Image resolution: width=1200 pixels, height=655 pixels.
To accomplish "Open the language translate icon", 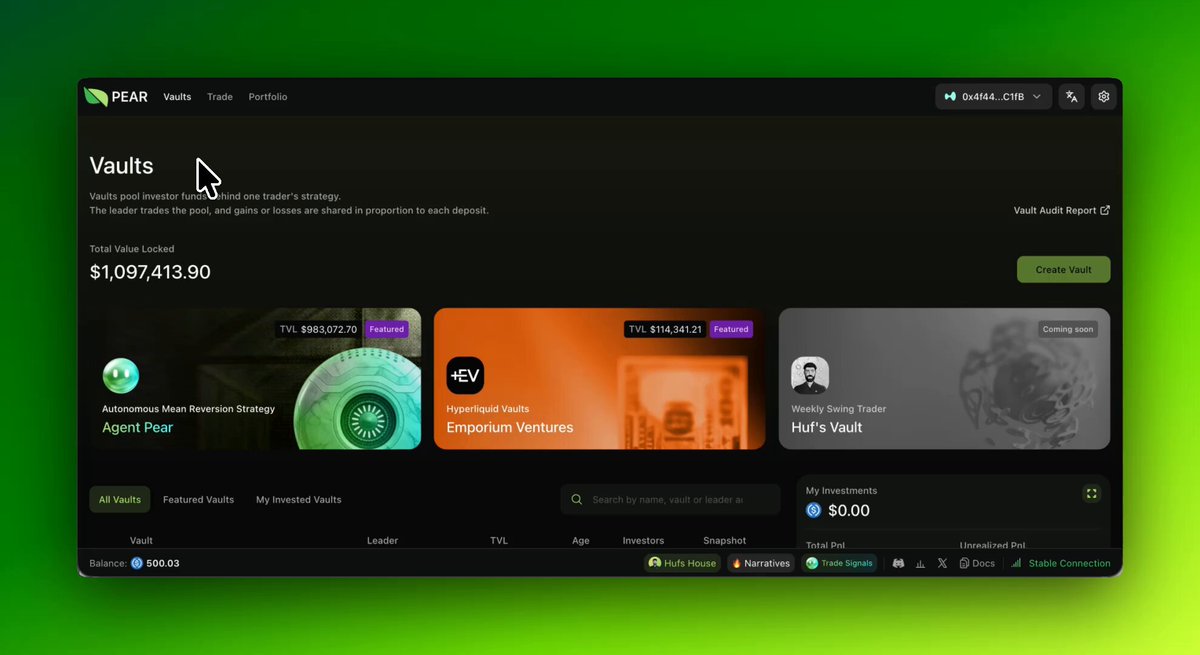I will pos(1071,97).
